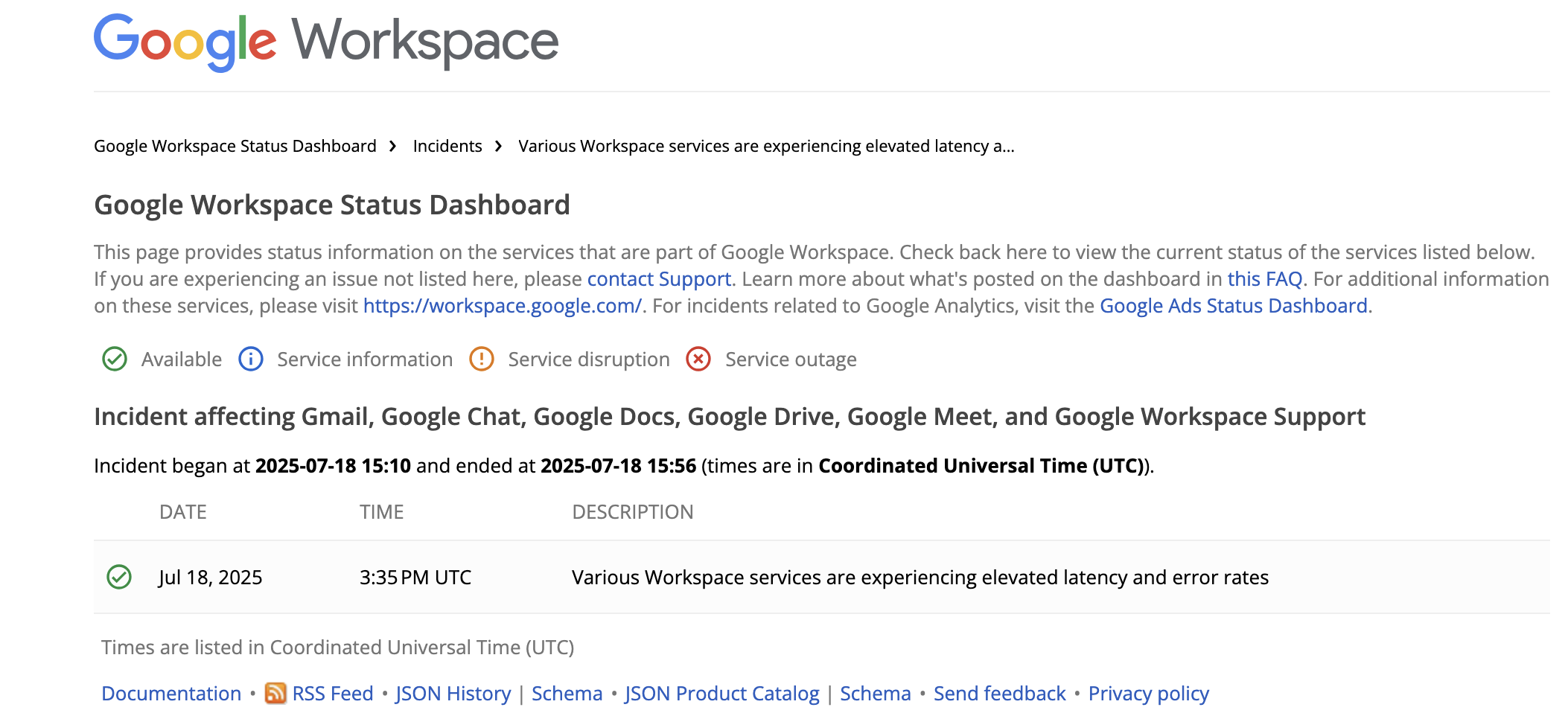Click the RSS feed orange icon
The height and width of the screenshot is (716, 1568).
[x=275, y=694]
